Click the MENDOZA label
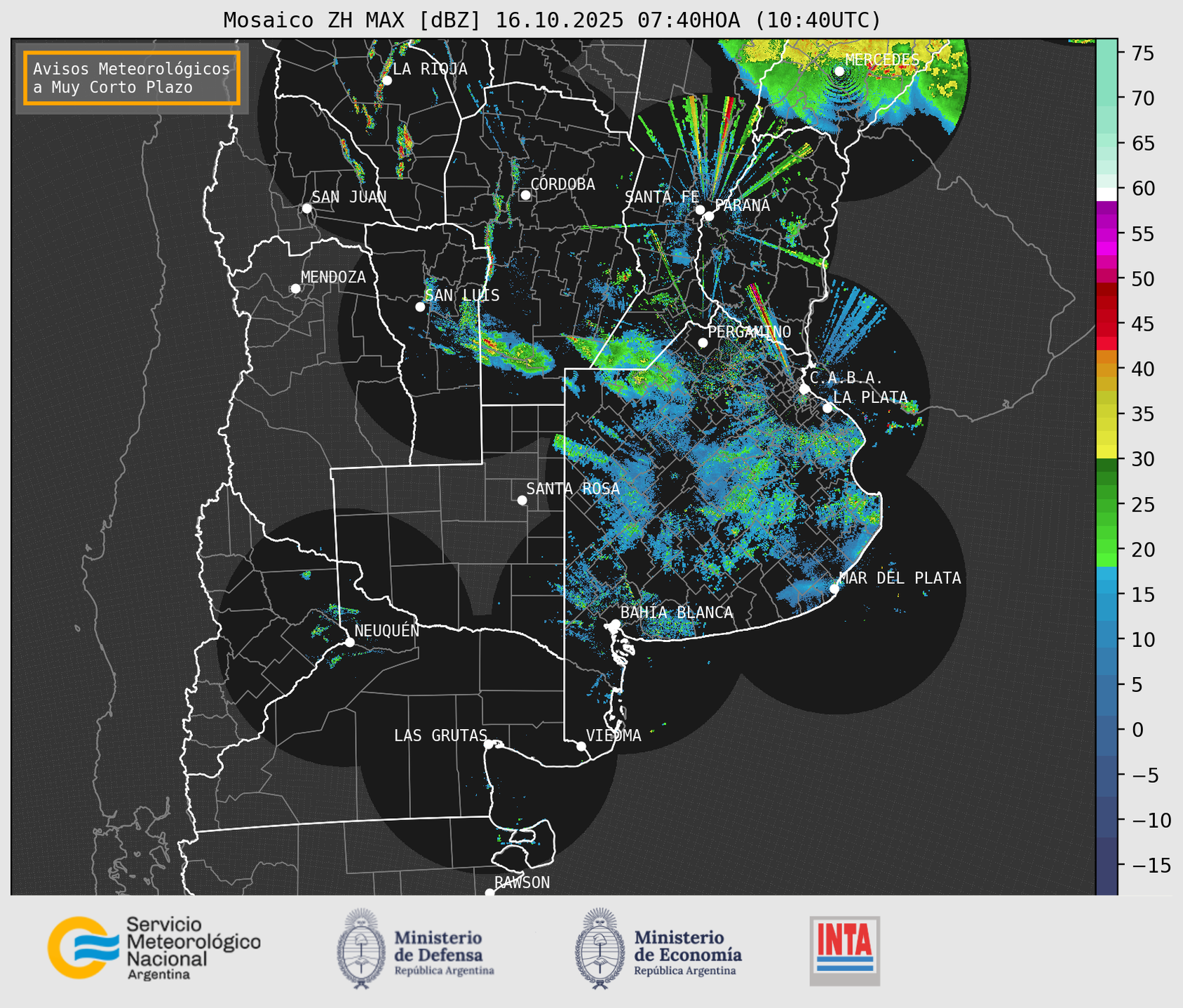Viewport: 1183px width, 1008px height. click(333, 277)
